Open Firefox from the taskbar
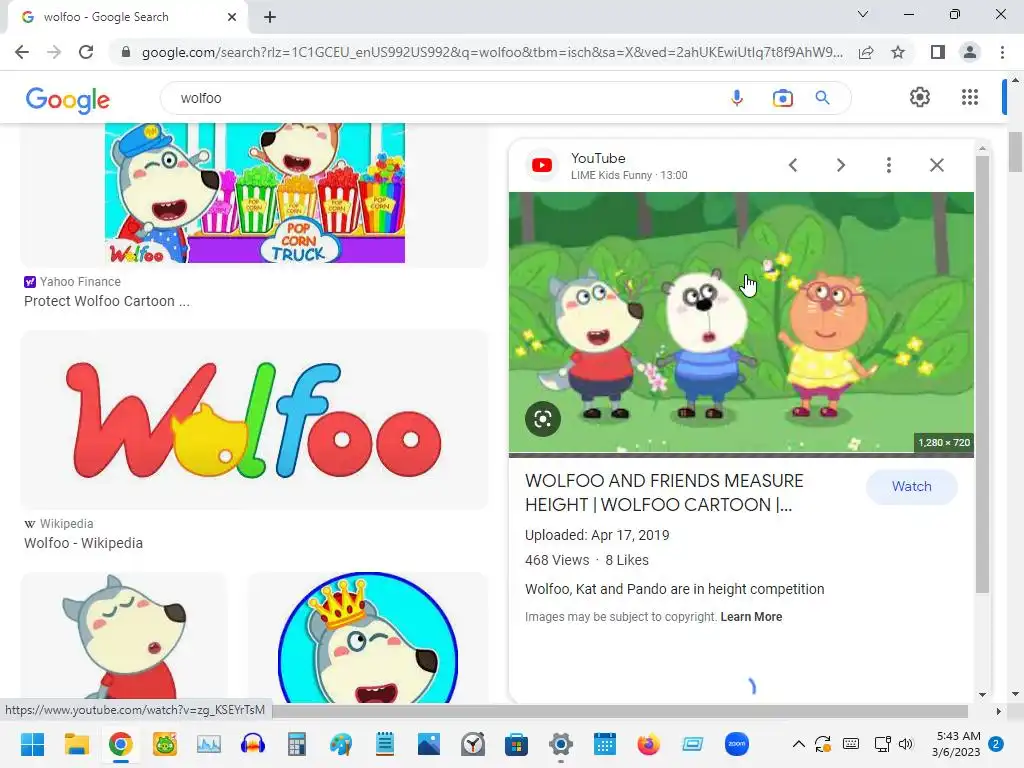This screenshot has width=1024, height=768. coord(648,744)
